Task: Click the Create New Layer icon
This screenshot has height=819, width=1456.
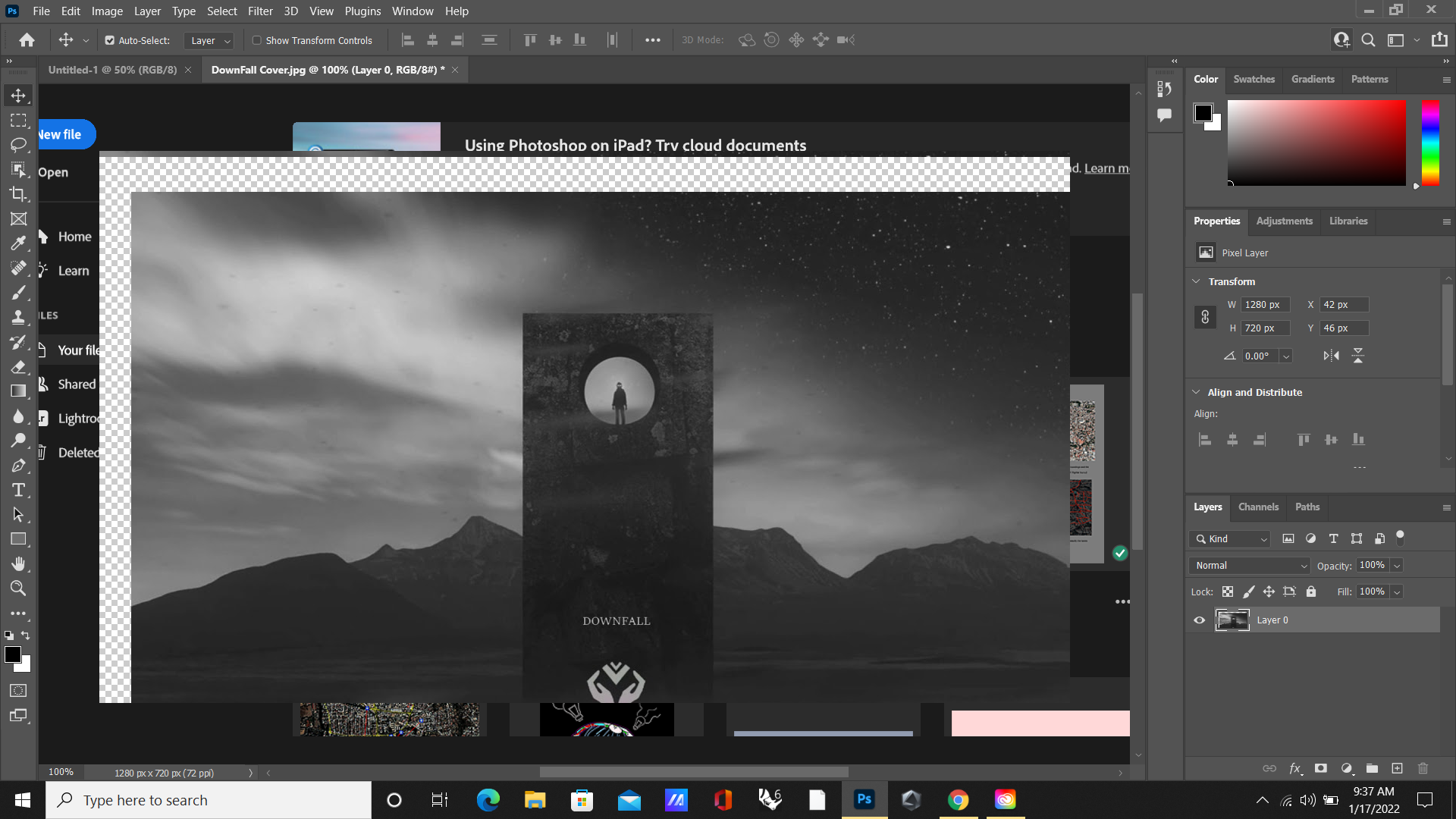Action: tap(1397, 768)
